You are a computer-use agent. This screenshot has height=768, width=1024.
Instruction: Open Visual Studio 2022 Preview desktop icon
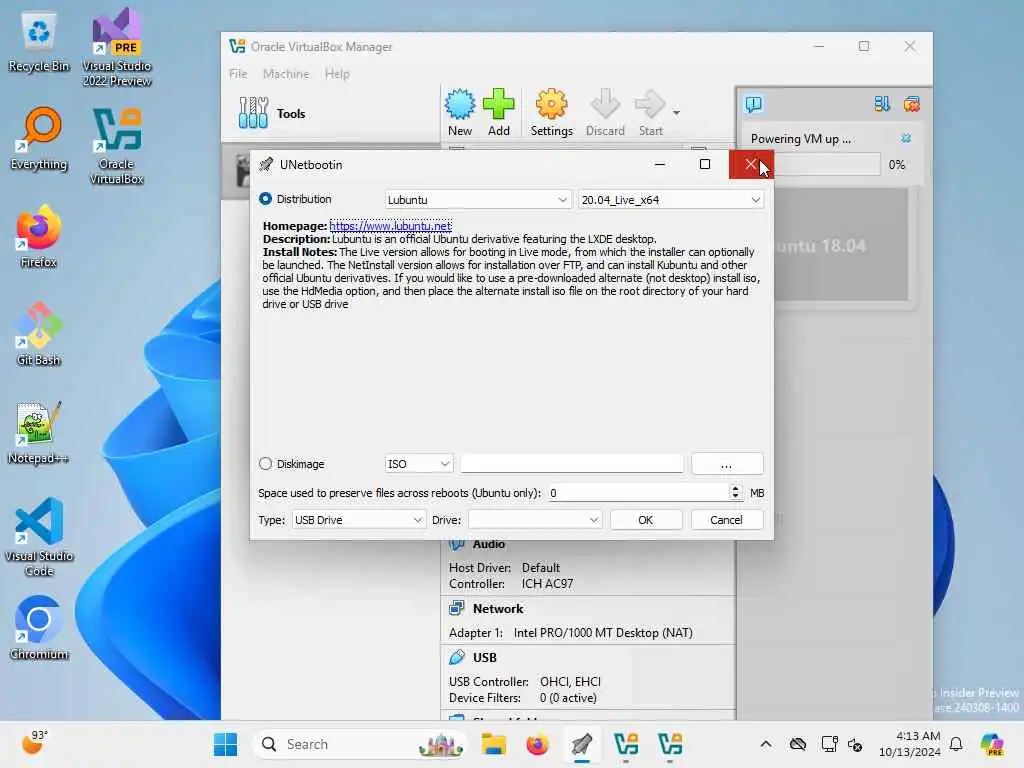tap(116, 47)
